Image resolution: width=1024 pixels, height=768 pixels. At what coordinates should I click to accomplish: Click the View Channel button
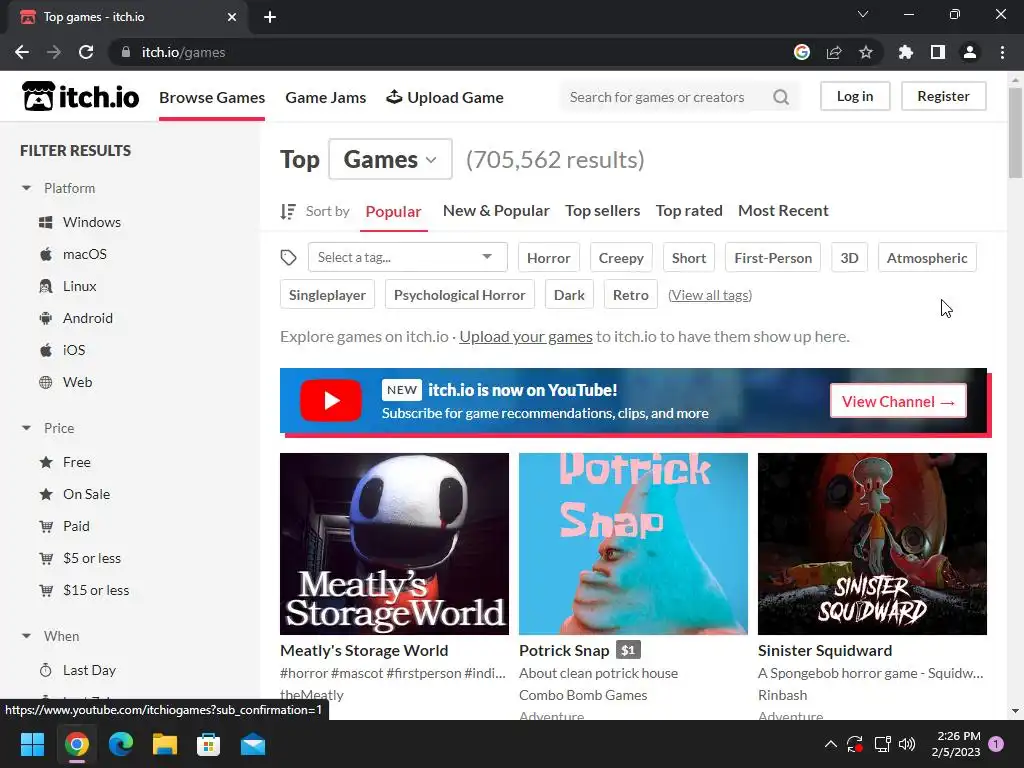click(x=898, y=402)
